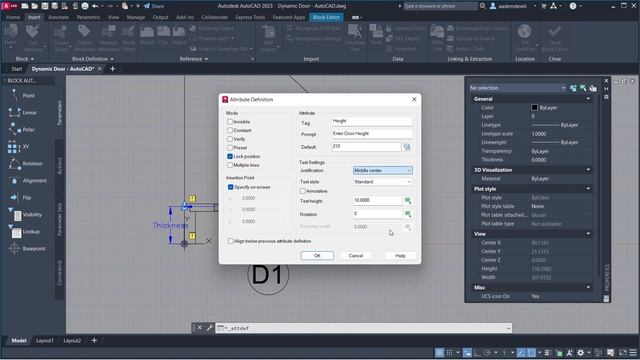640x360 pixels.
Task: Click Select Objects icon in Properties palette
Action: click(x=583, y=88)
